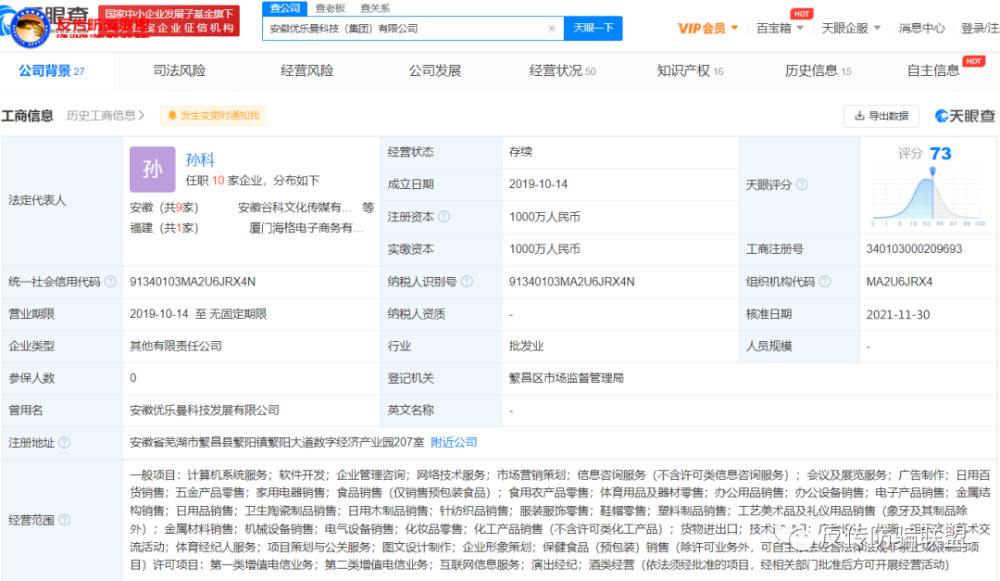Screen dimensions: 1000x581
Task: Open the 公司发展 tab
Action: (435, 71)
